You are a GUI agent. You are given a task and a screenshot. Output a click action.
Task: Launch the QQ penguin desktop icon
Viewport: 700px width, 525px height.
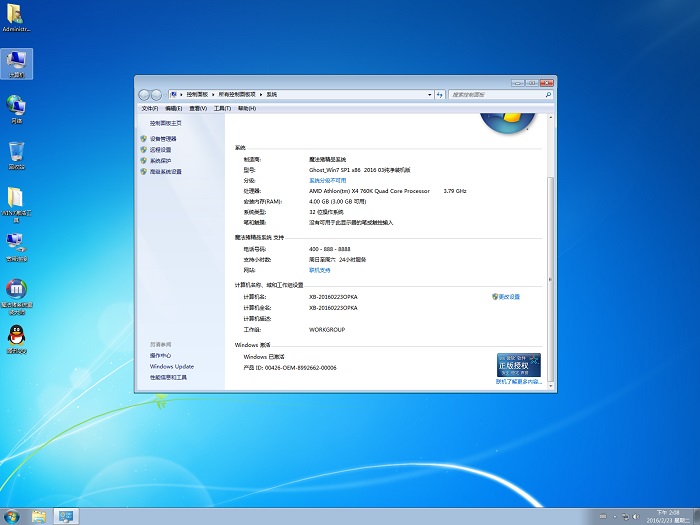[16, 336]
